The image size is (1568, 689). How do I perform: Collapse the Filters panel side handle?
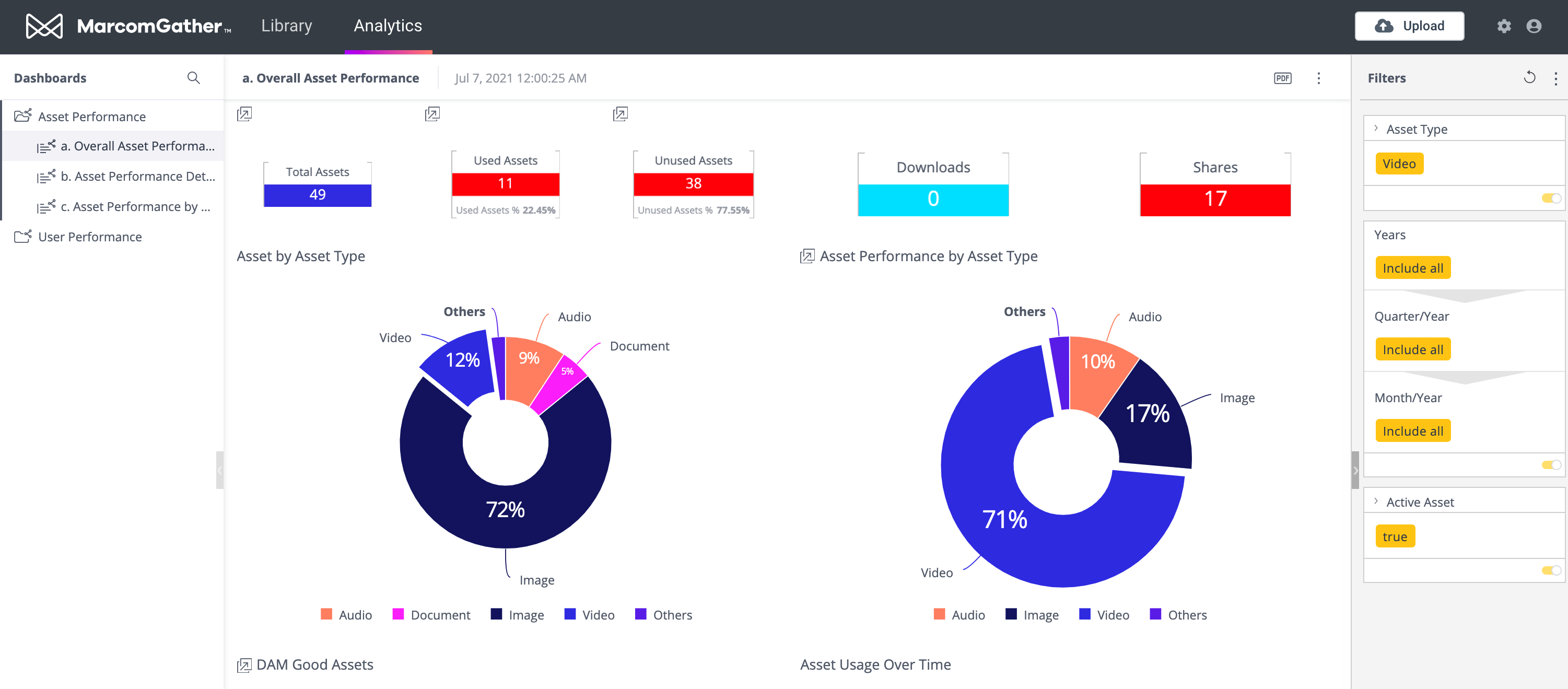point(1355,470)
